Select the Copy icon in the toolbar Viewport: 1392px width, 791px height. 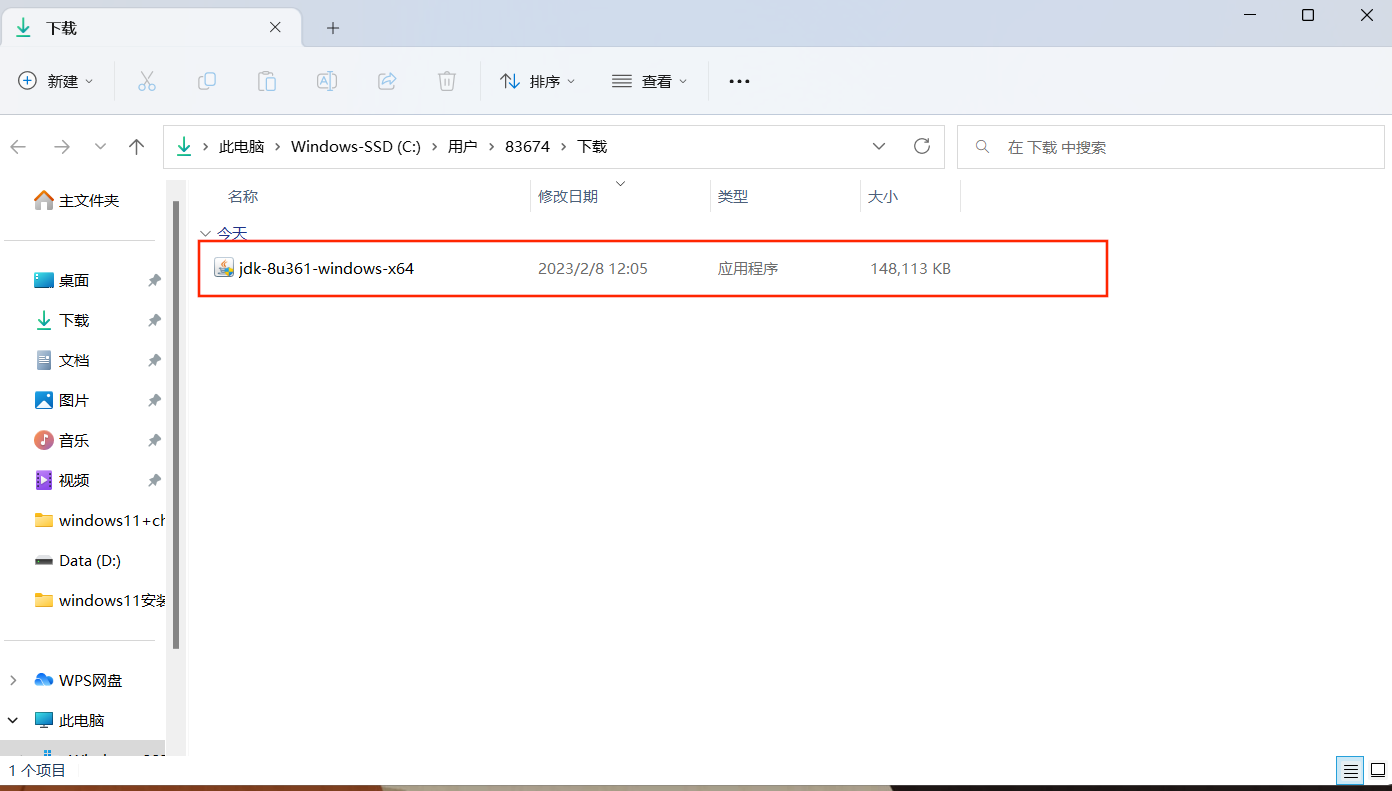[x=207, y=81]
